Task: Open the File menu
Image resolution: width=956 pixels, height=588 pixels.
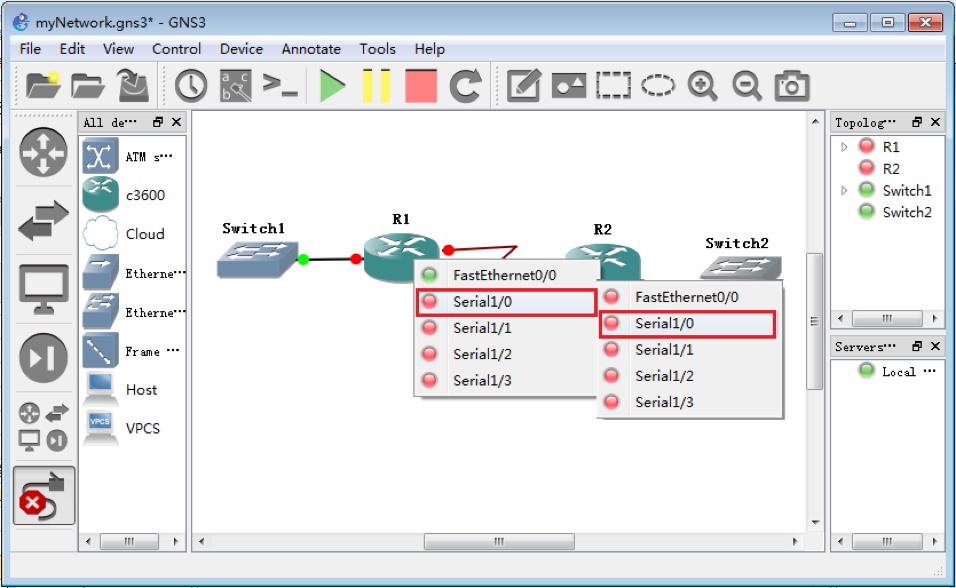Action: [x=30, y=49]
